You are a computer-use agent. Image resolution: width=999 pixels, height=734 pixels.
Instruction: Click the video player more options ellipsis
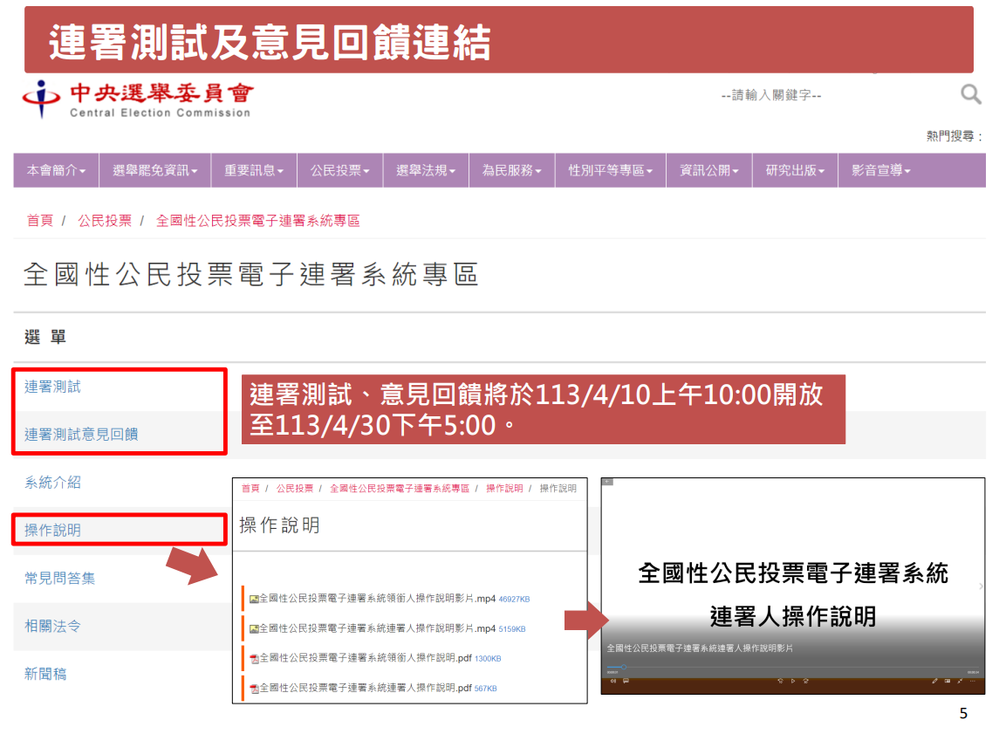click(x=971, y=681)
